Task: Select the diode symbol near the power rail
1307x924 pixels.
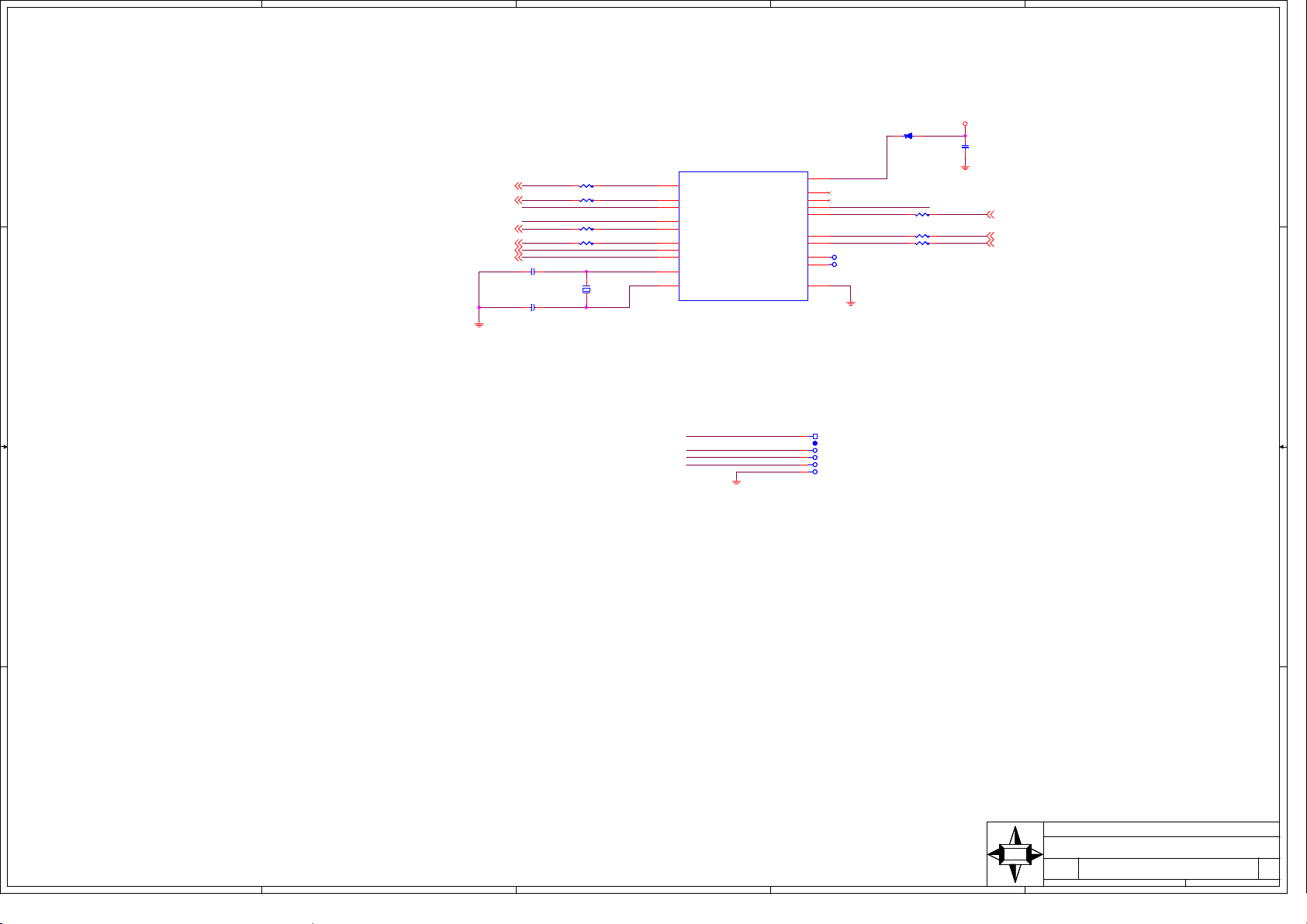Action: click(908, 136)
